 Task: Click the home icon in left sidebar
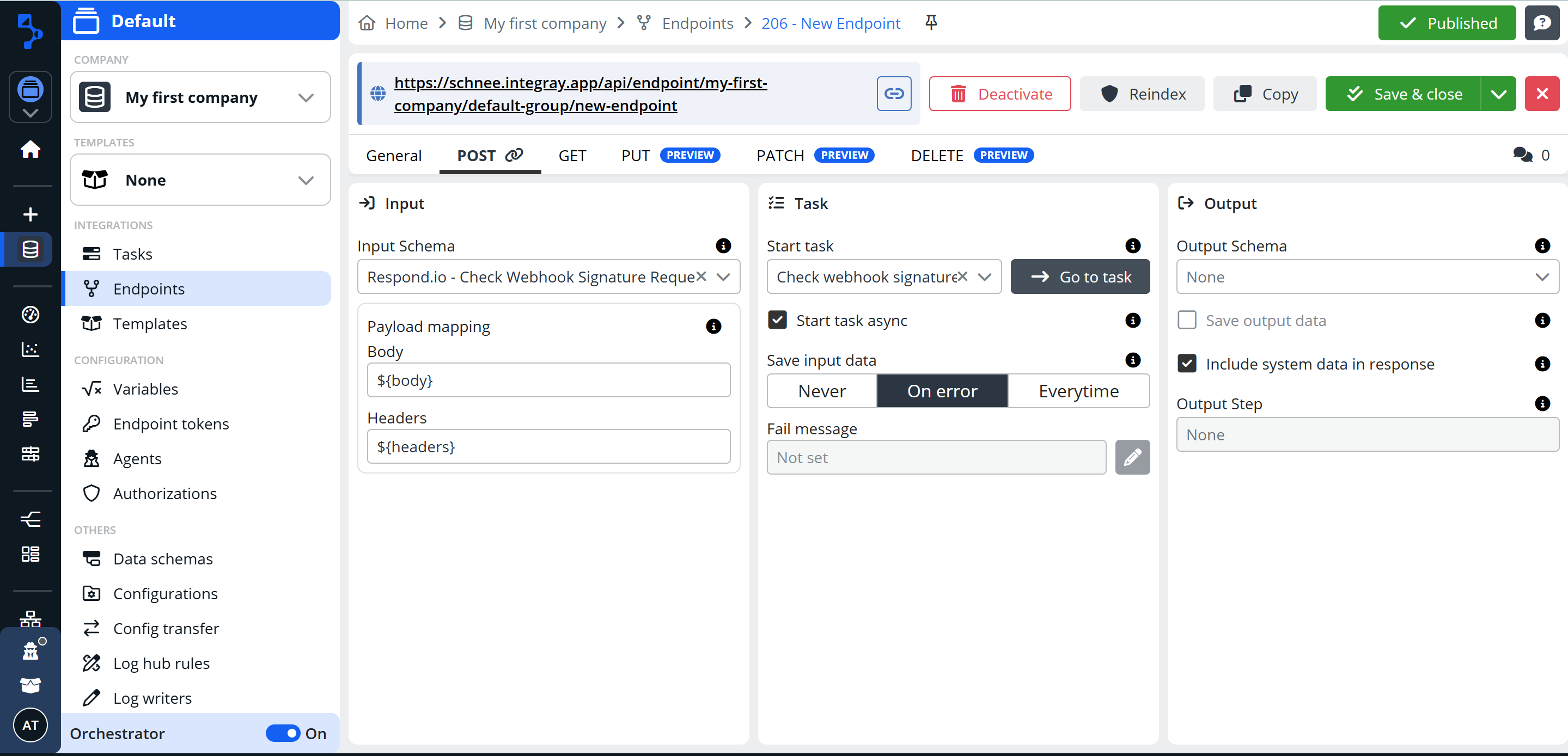point(30,149)
